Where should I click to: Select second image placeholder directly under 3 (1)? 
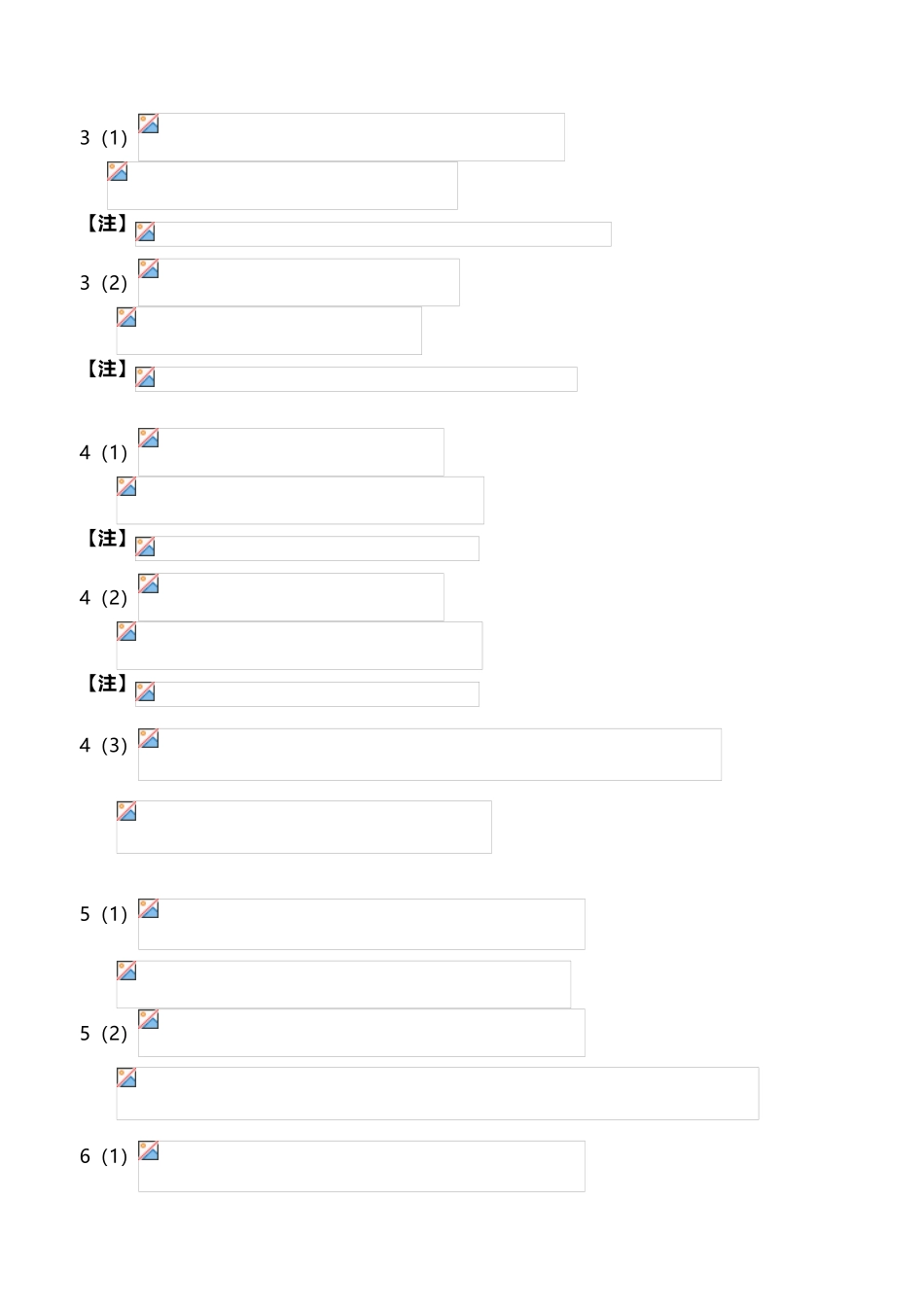coord(282,186)
